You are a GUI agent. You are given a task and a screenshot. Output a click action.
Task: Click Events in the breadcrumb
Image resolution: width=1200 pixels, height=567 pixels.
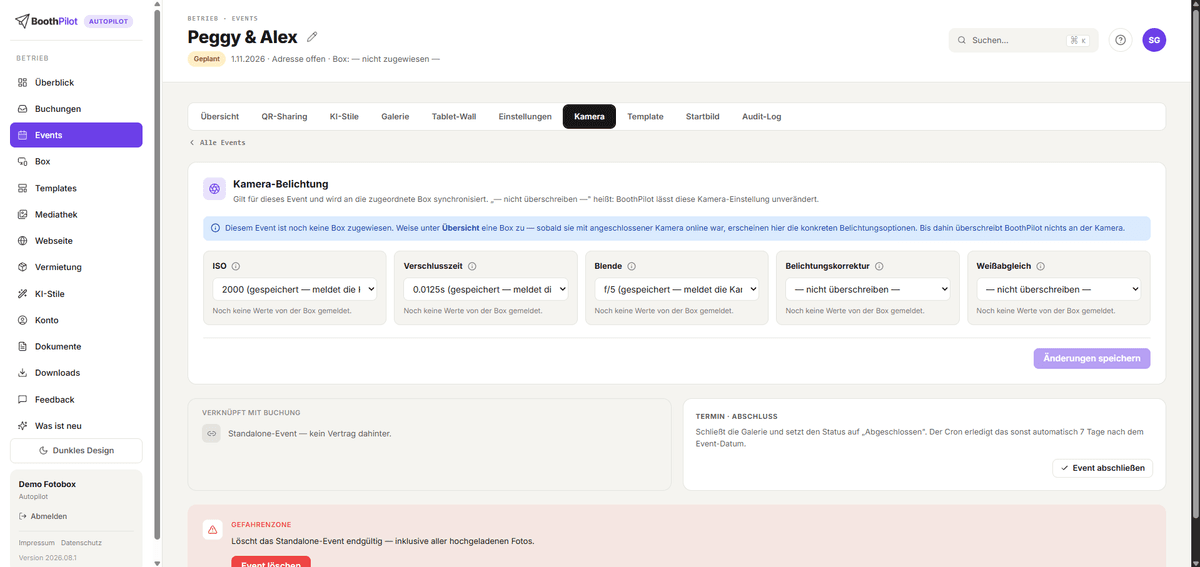[243, 18]
